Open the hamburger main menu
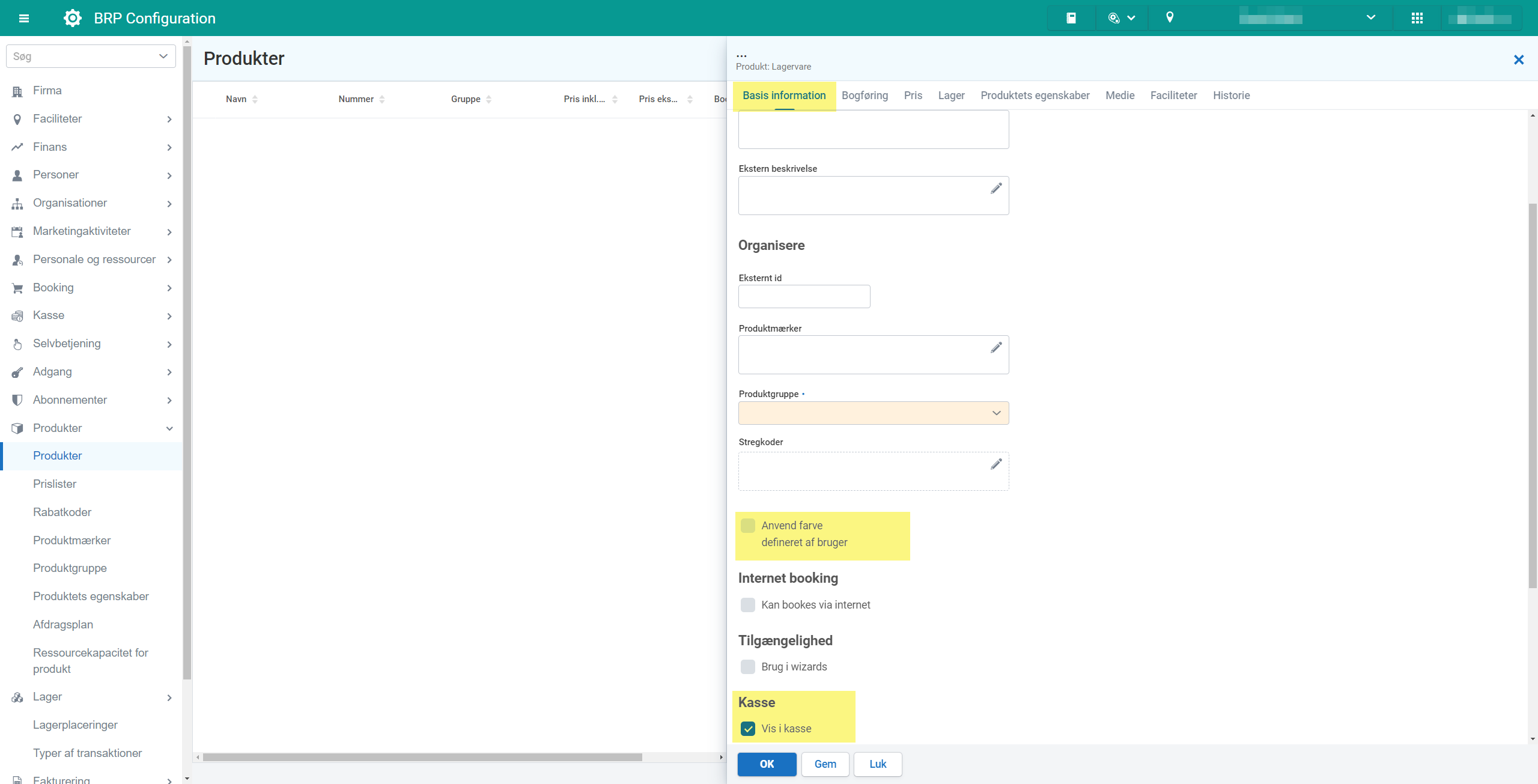This screenshot has height=784, width=1538. pos(24,18)
